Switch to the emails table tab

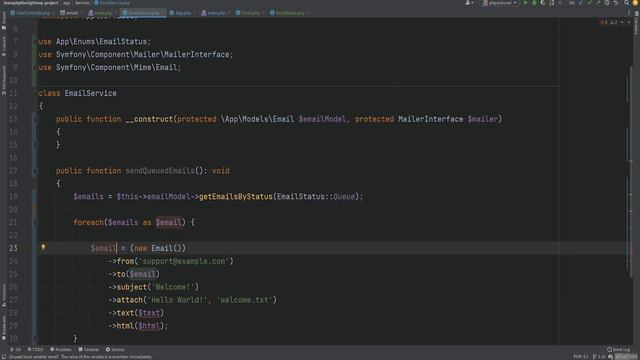[x=71, y=13]
